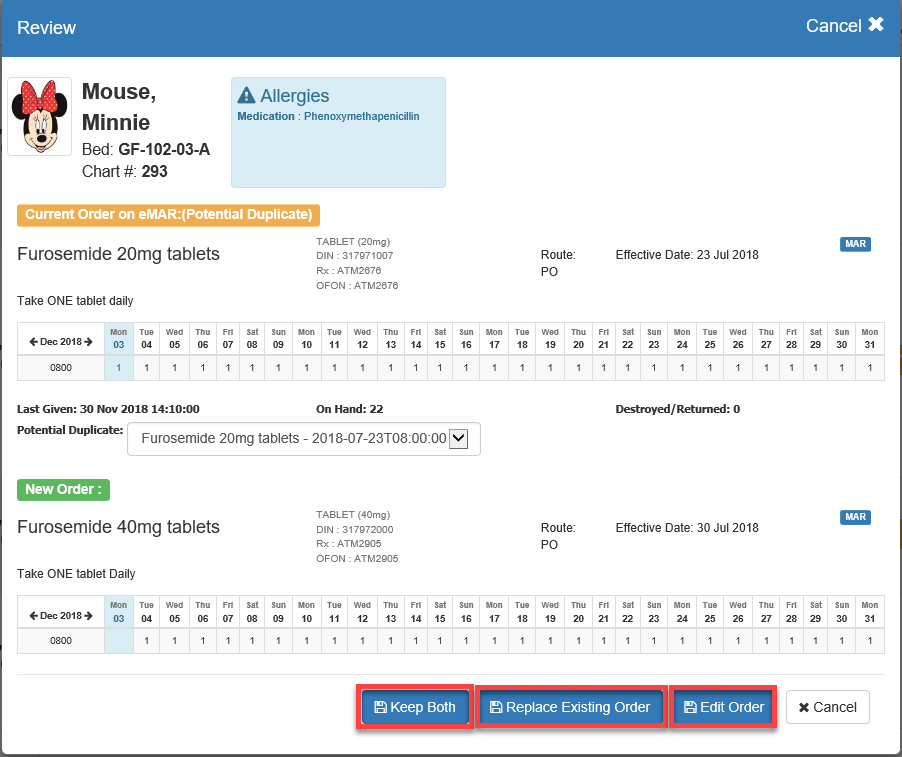Viewport: 902px width, 757px height.
Task: Click Edit Order button
Action: click(x=723, y=707)
